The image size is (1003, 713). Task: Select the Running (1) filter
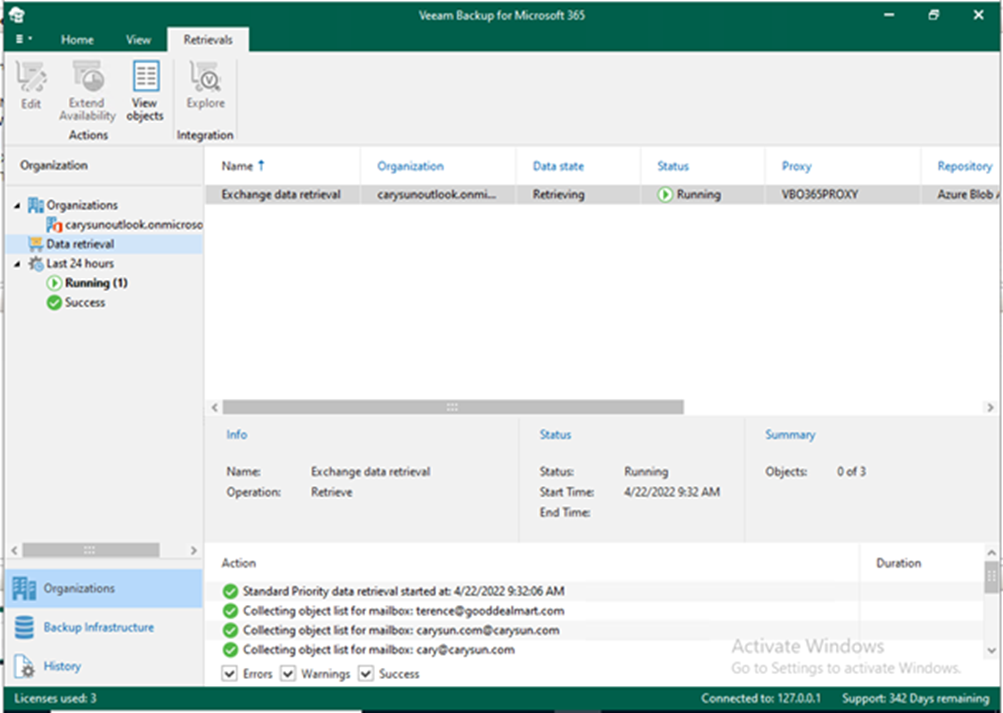click(x=96, y=283)
